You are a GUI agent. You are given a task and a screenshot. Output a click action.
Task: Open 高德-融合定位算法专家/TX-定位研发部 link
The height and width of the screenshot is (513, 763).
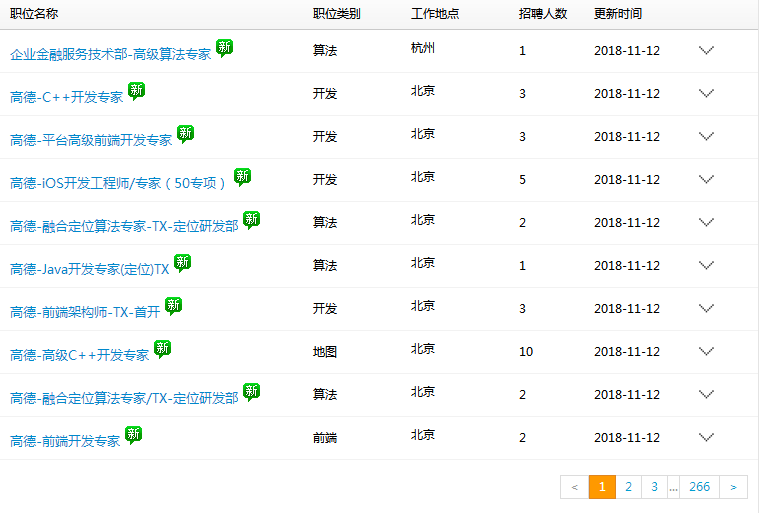point(124,398)
